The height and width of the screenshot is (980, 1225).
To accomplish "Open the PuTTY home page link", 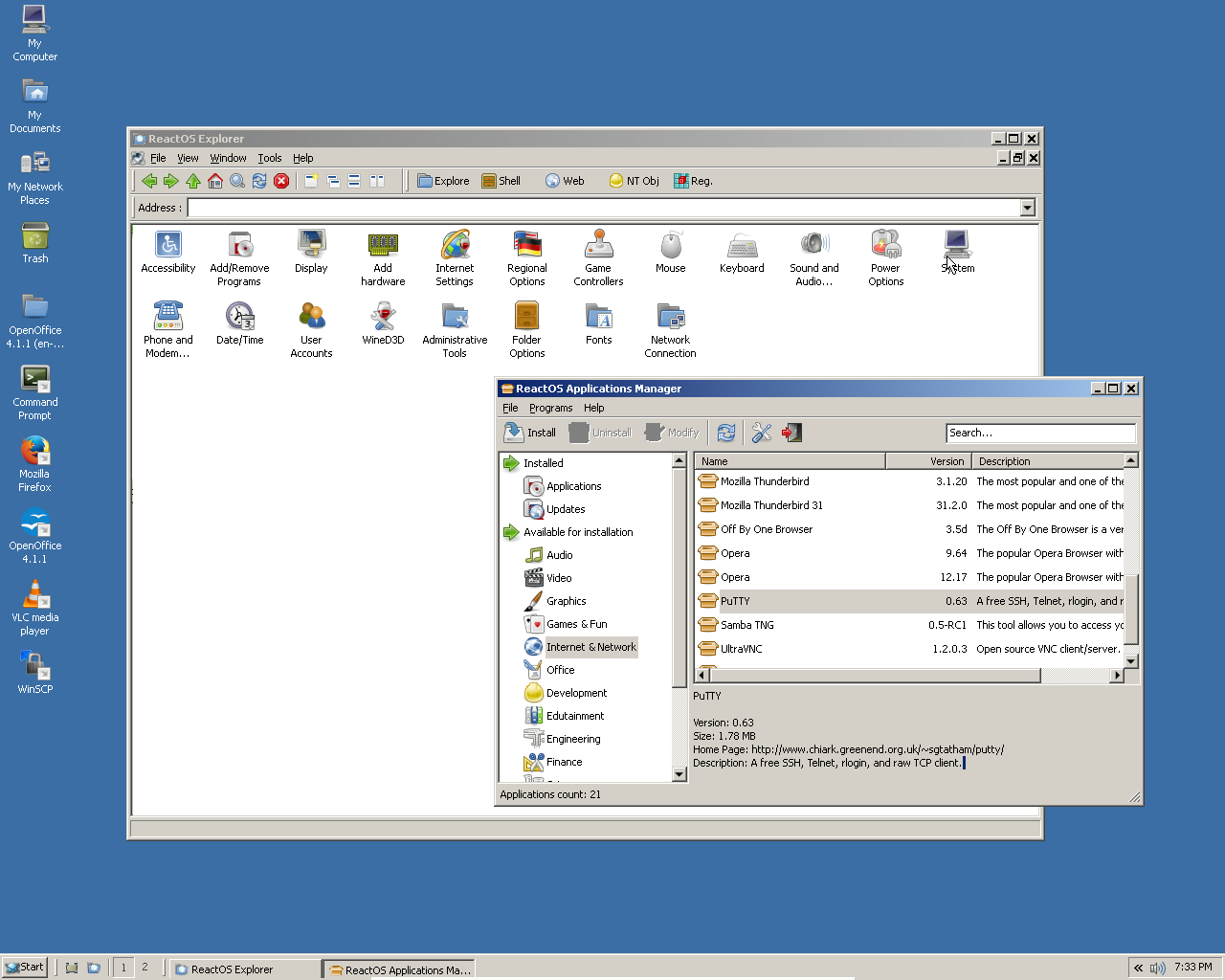I will click(x=878, y=749).
